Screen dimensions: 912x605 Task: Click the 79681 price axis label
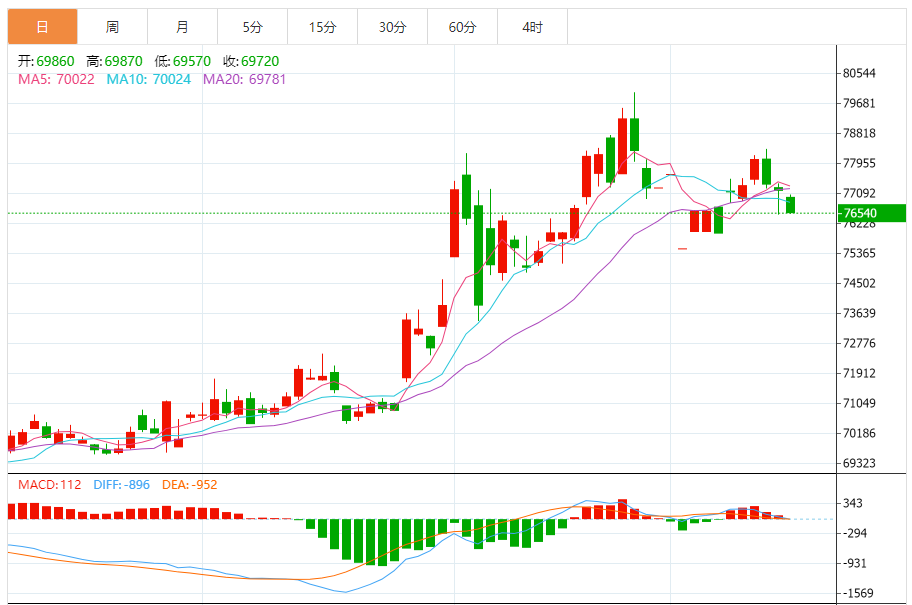pyautogui.click(x=859, y=103)
